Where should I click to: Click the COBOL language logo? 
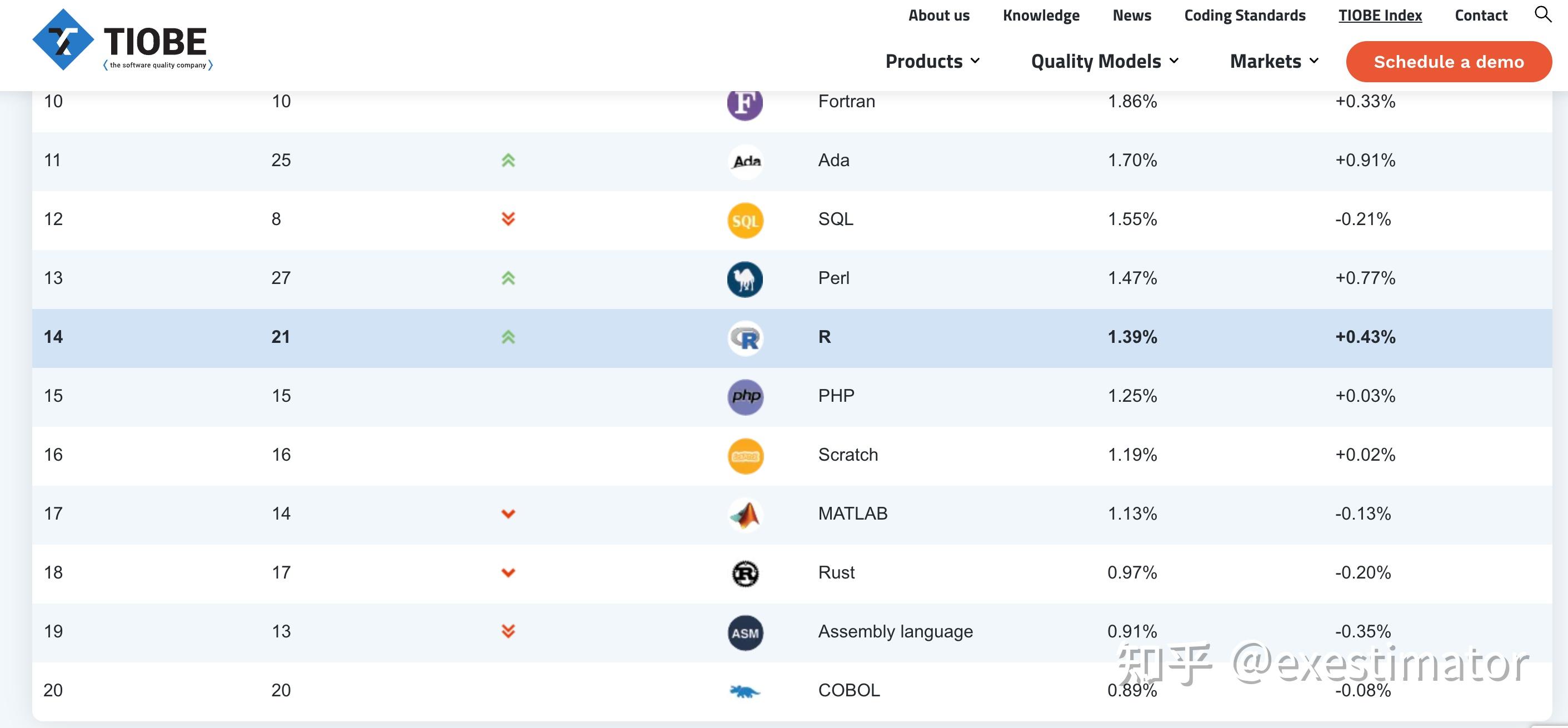(745, 691)
